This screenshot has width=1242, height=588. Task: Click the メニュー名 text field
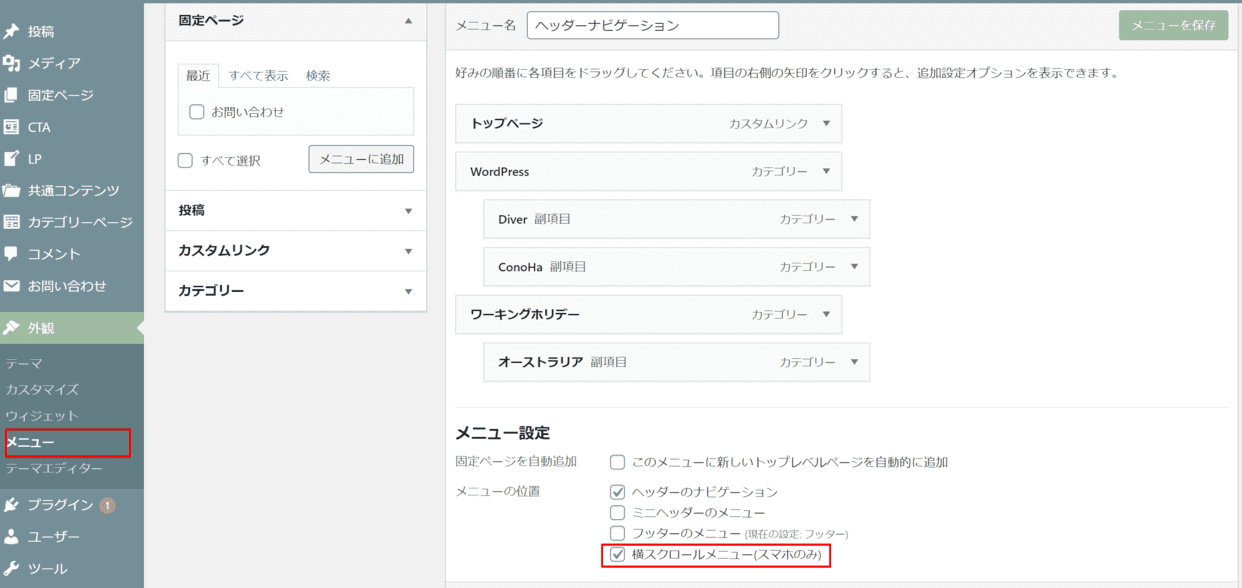(x=652, y=26)
